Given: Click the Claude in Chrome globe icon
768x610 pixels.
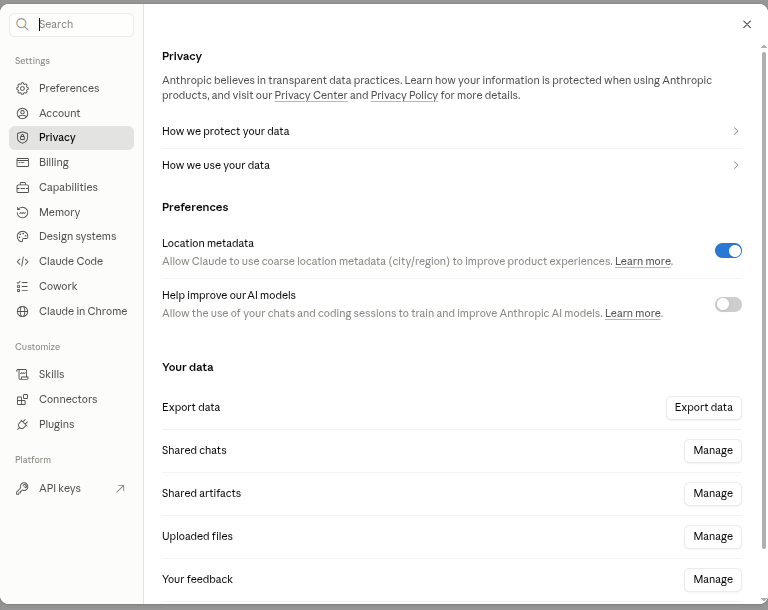Looking at the screenshot, I should pyautogui.click(x=23, y=312).
